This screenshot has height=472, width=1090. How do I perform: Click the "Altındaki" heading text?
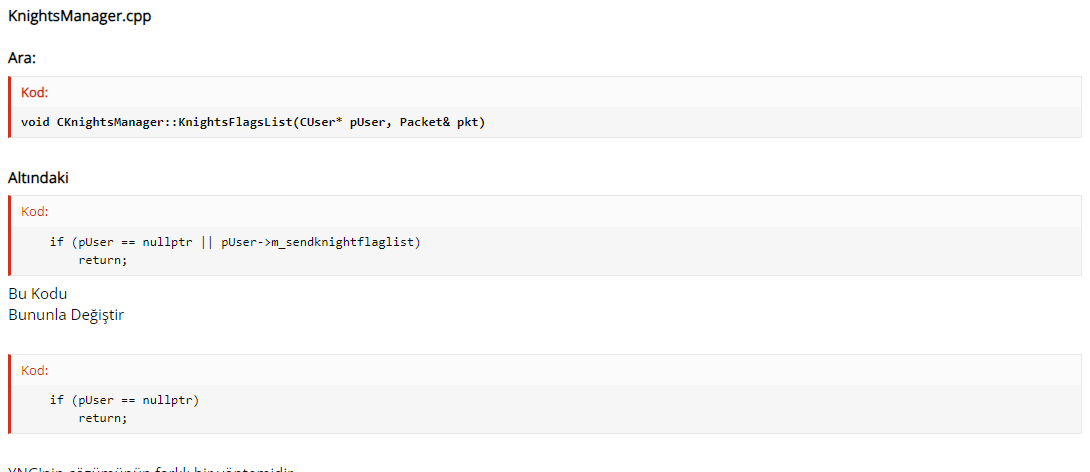[x=38, y=178]
